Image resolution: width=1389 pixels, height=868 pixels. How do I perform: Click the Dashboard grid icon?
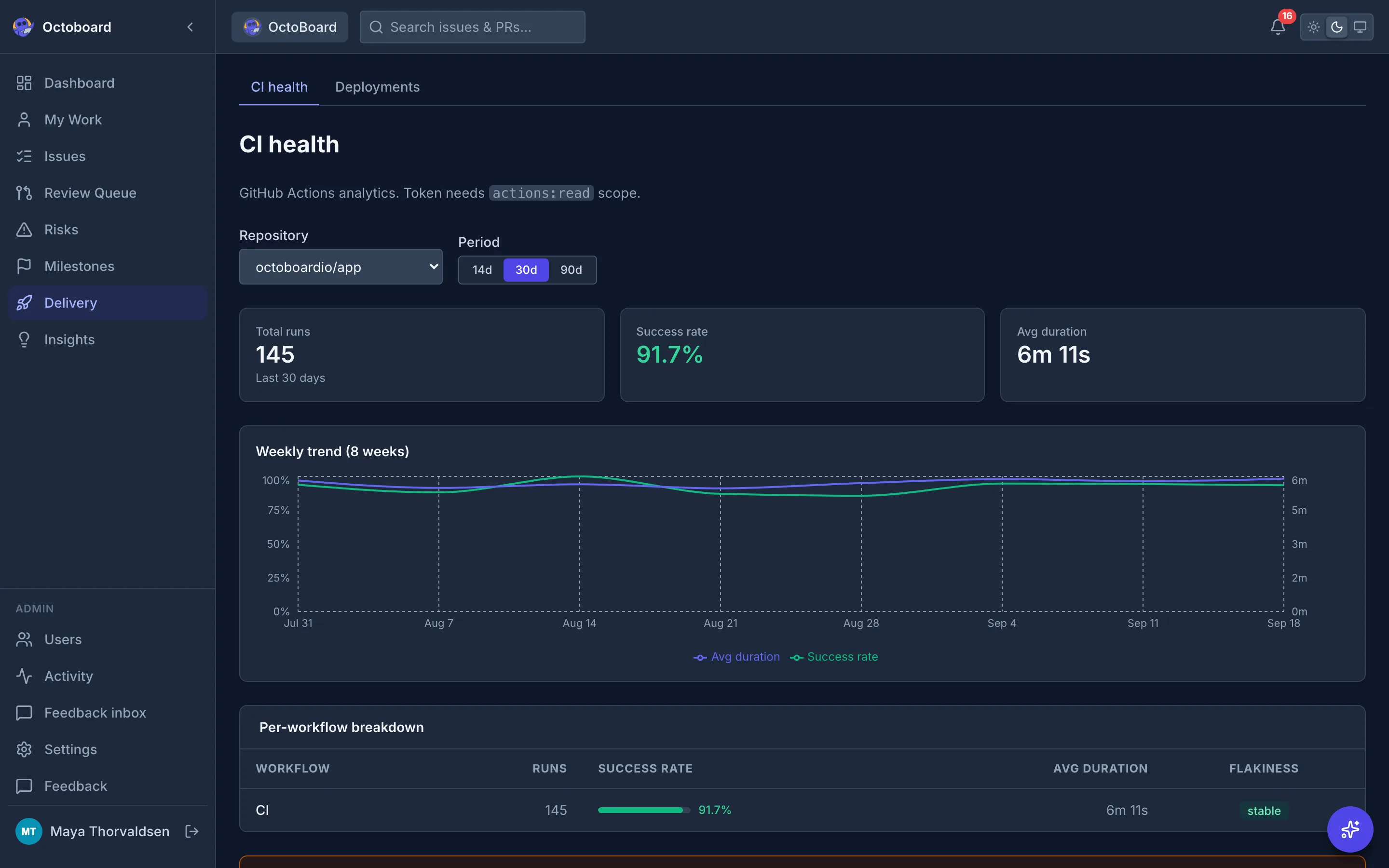tap(24, 83)
